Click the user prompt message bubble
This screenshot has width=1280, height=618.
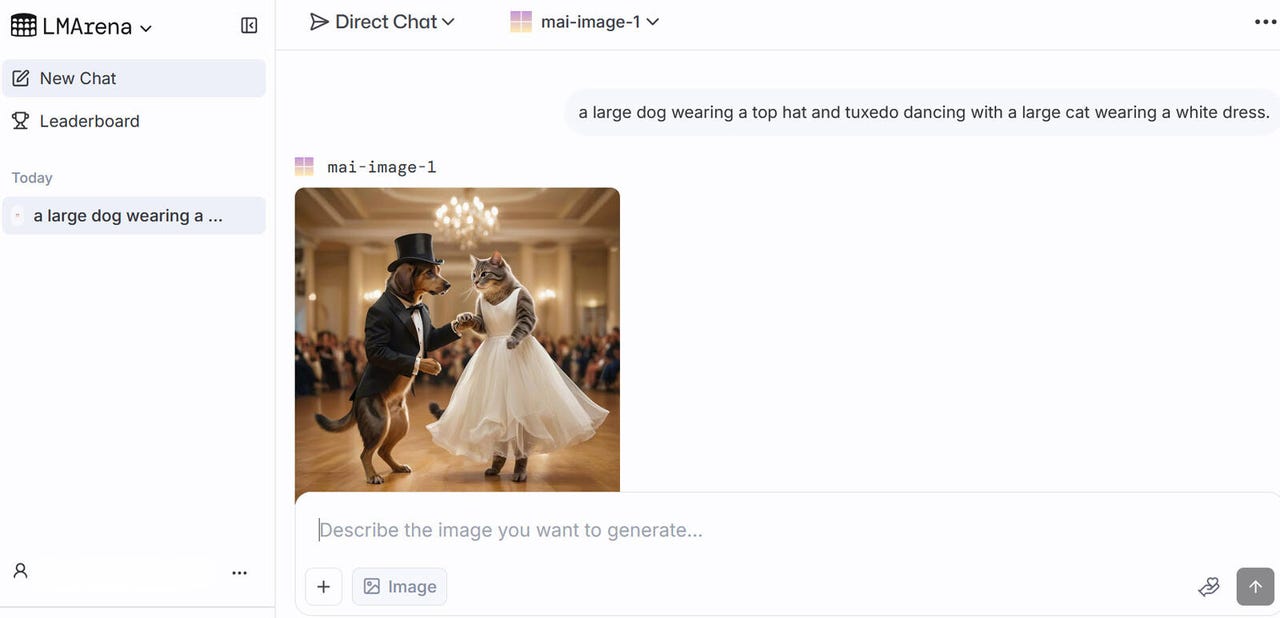pos(923,112)
